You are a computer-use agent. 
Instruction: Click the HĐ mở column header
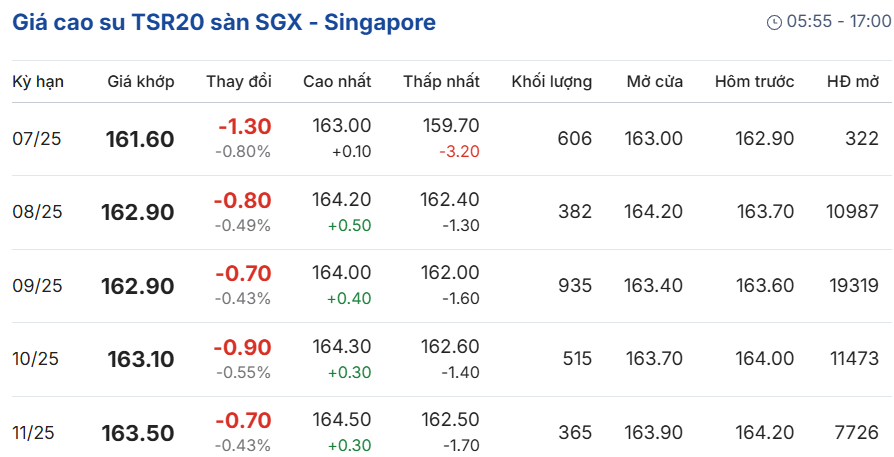tap(853, 81)
